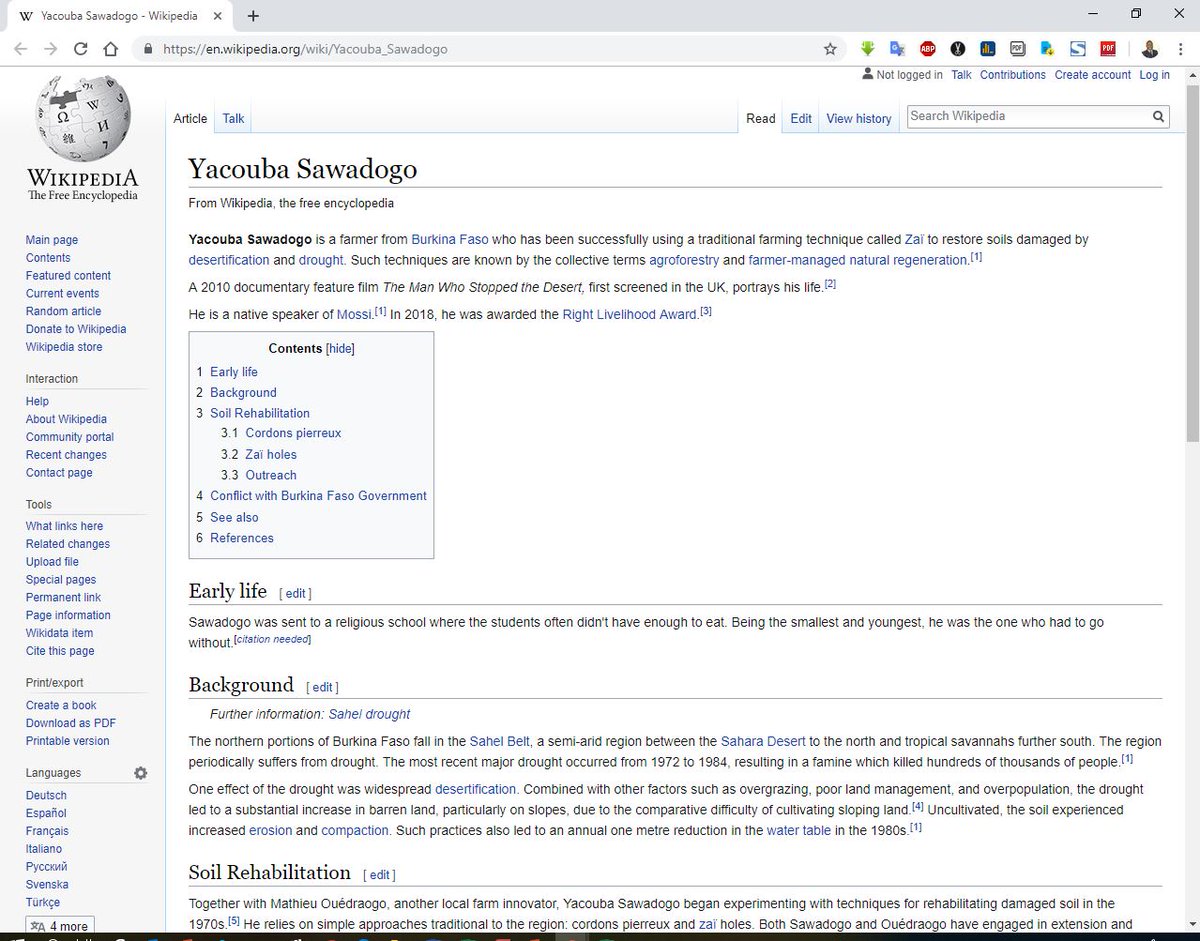Image resolution: width=1200 pixels, height=941 pixels.
Task: Open language settings gear icon
Action: [140, 773]
